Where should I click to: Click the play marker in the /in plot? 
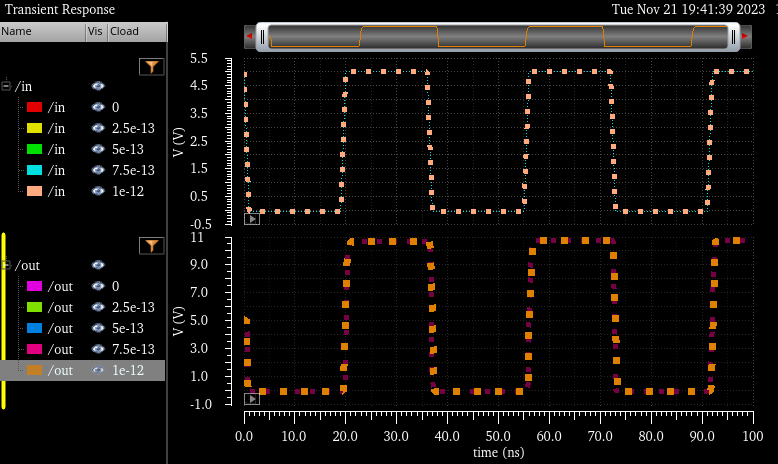(x=251, y=219)
